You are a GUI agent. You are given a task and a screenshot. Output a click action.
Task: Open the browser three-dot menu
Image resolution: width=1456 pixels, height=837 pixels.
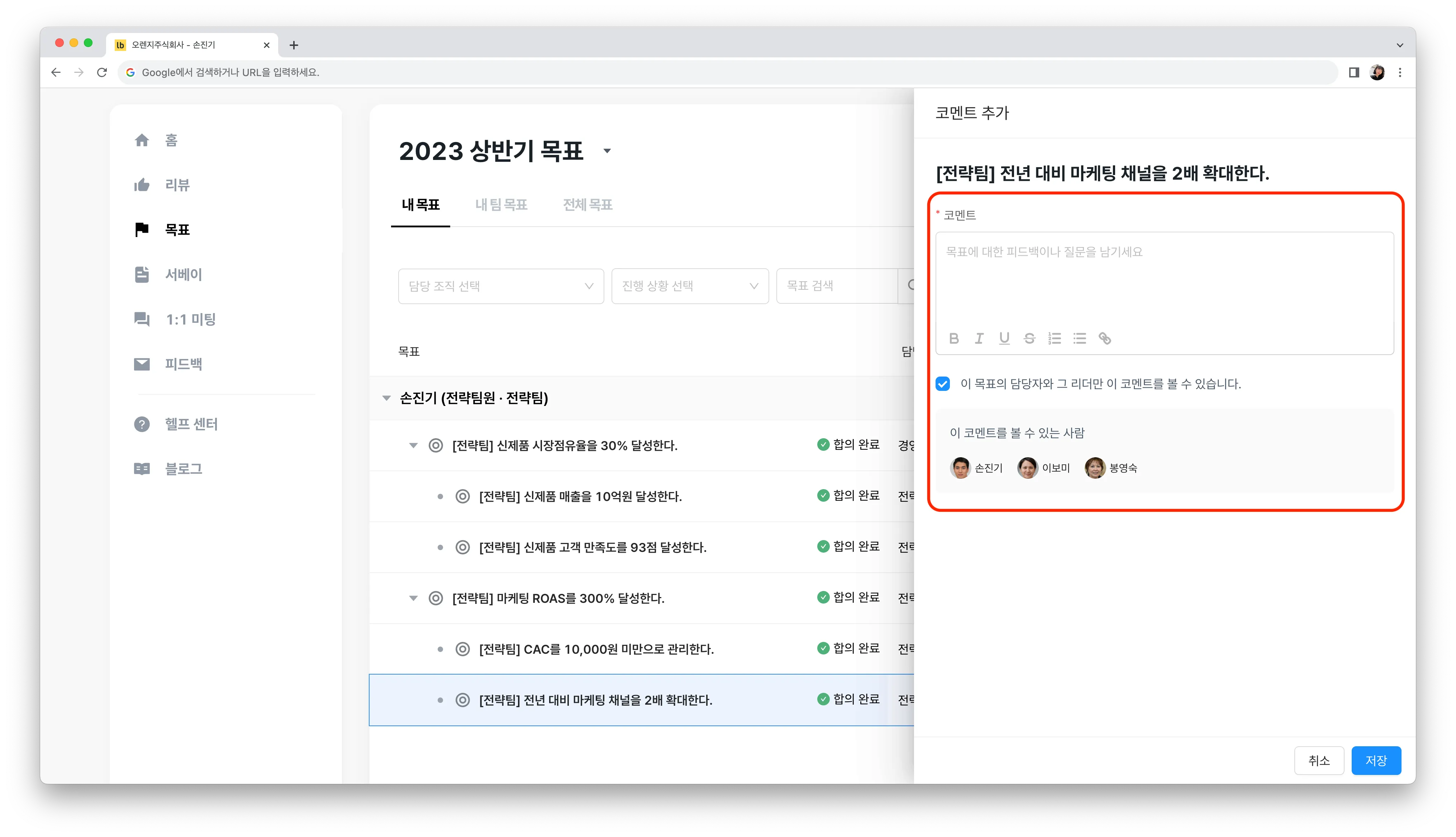coord(1400,72)
